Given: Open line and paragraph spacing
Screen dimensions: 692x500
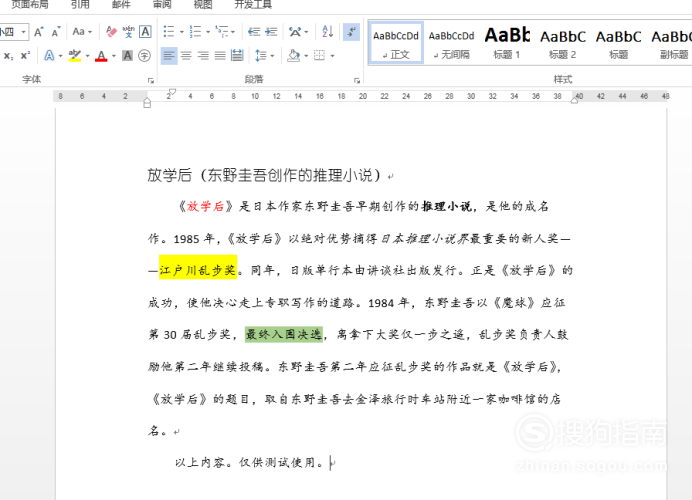Looking at the screenshot, I should coord(261,56).
